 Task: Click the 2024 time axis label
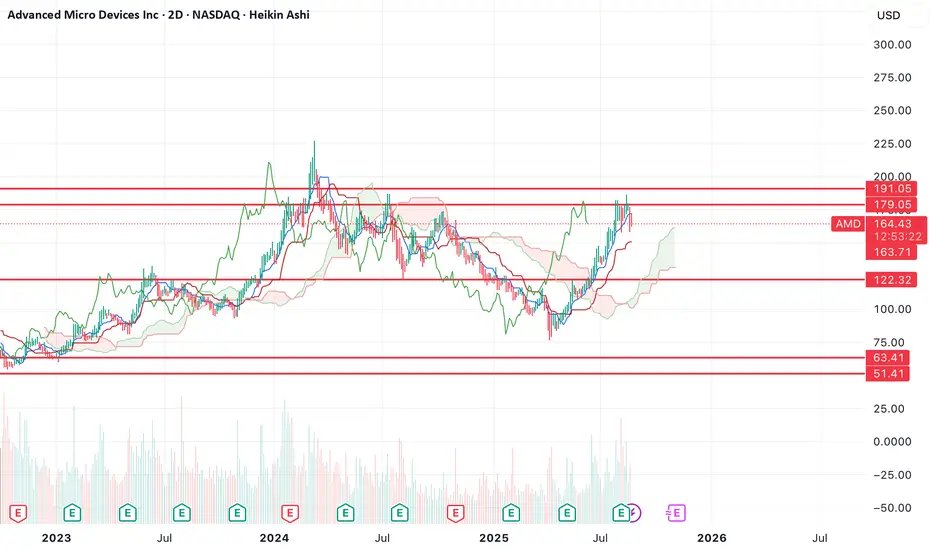point(274,538)
